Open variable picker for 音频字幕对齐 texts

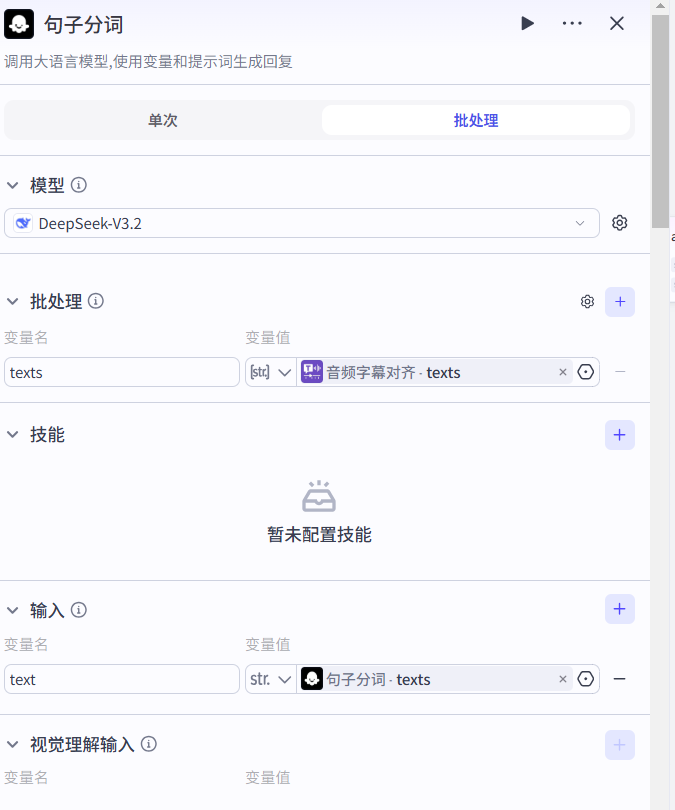(586, 372)
